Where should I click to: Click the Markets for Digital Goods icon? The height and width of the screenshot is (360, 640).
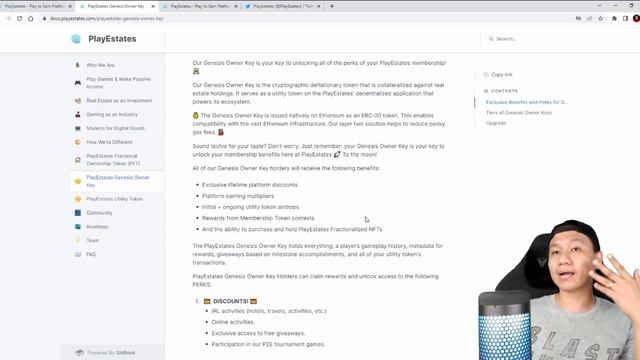pyautogui.click(x=78, y=128)
